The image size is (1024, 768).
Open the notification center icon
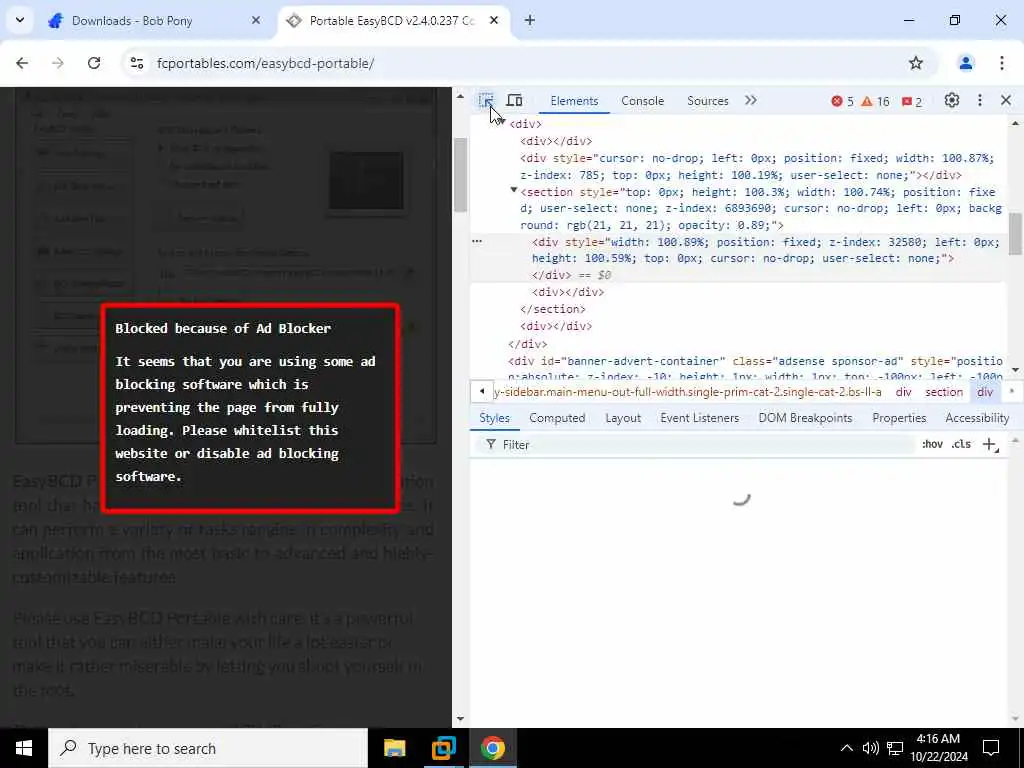[x=991, y=748]
